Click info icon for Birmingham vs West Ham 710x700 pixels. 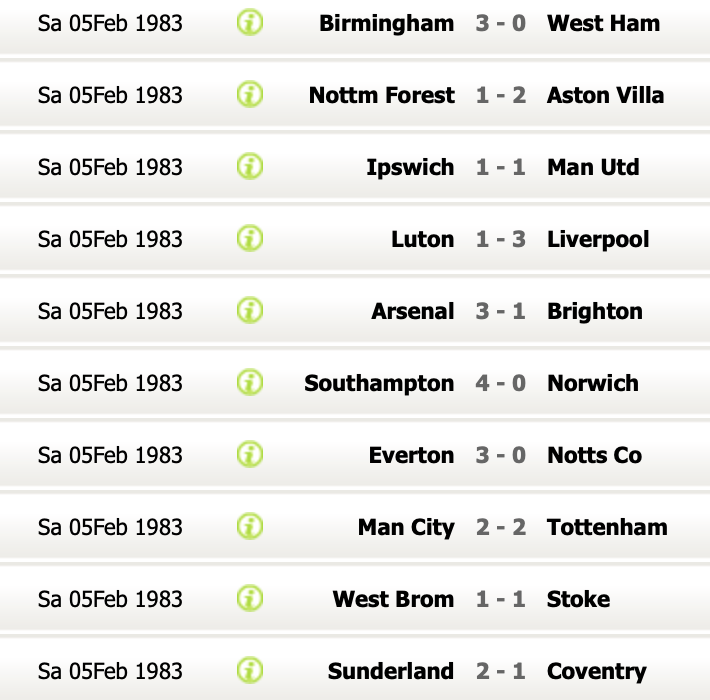(250, 22)
